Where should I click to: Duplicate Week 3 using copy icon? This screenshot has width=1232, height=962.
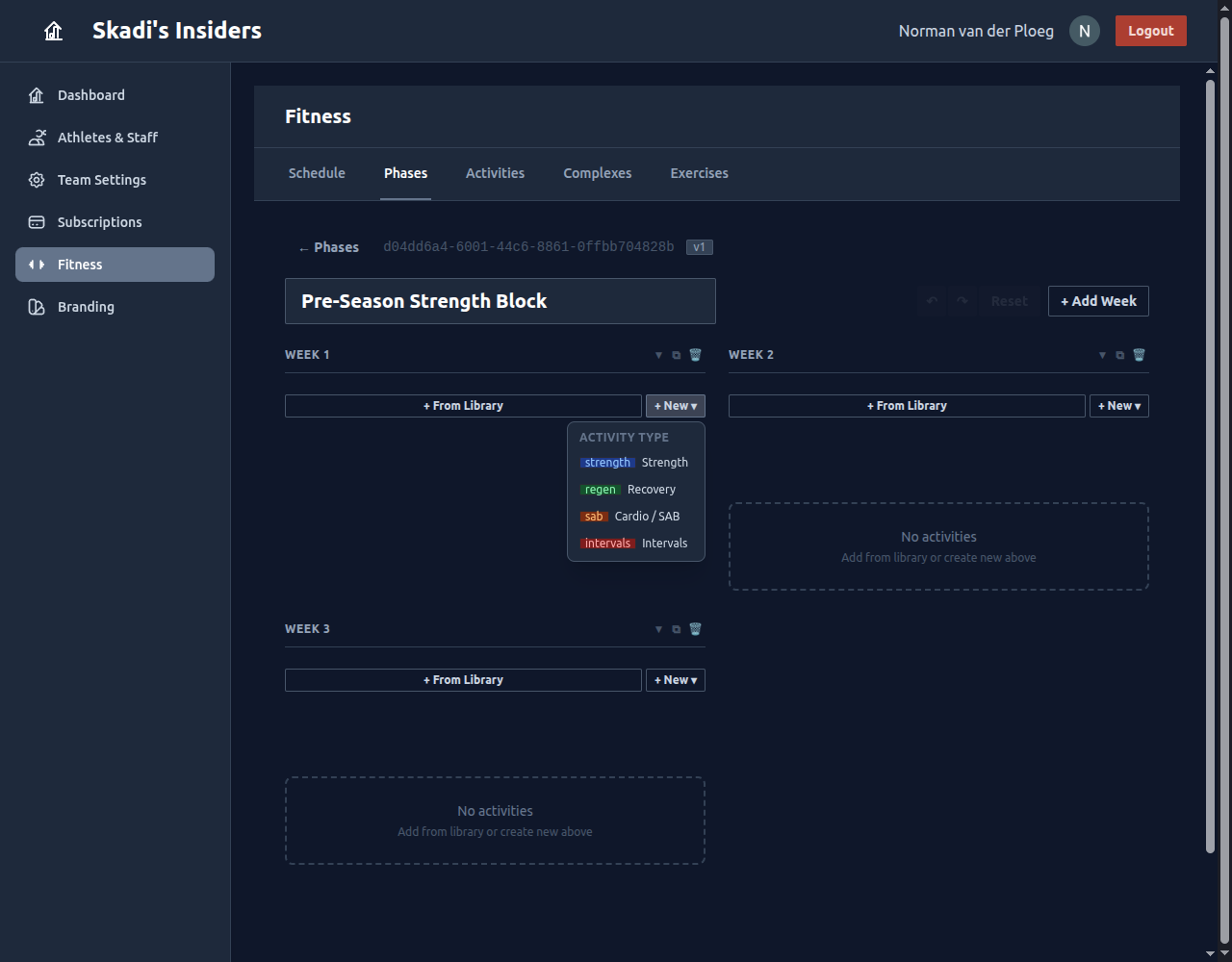point(677,629)
